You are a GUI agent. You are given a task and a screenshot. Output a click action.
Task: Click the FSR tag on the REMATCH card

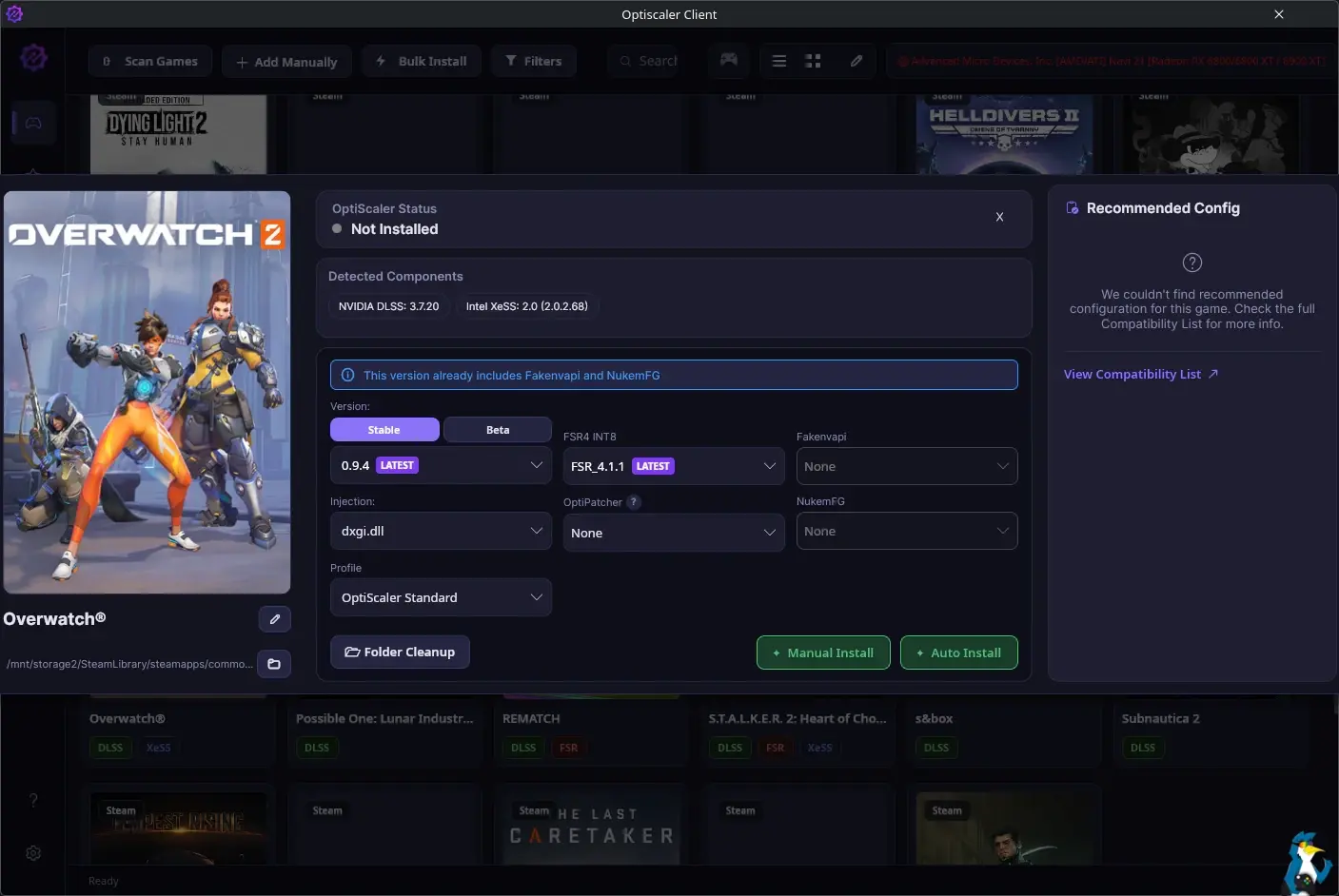[569, 748]
